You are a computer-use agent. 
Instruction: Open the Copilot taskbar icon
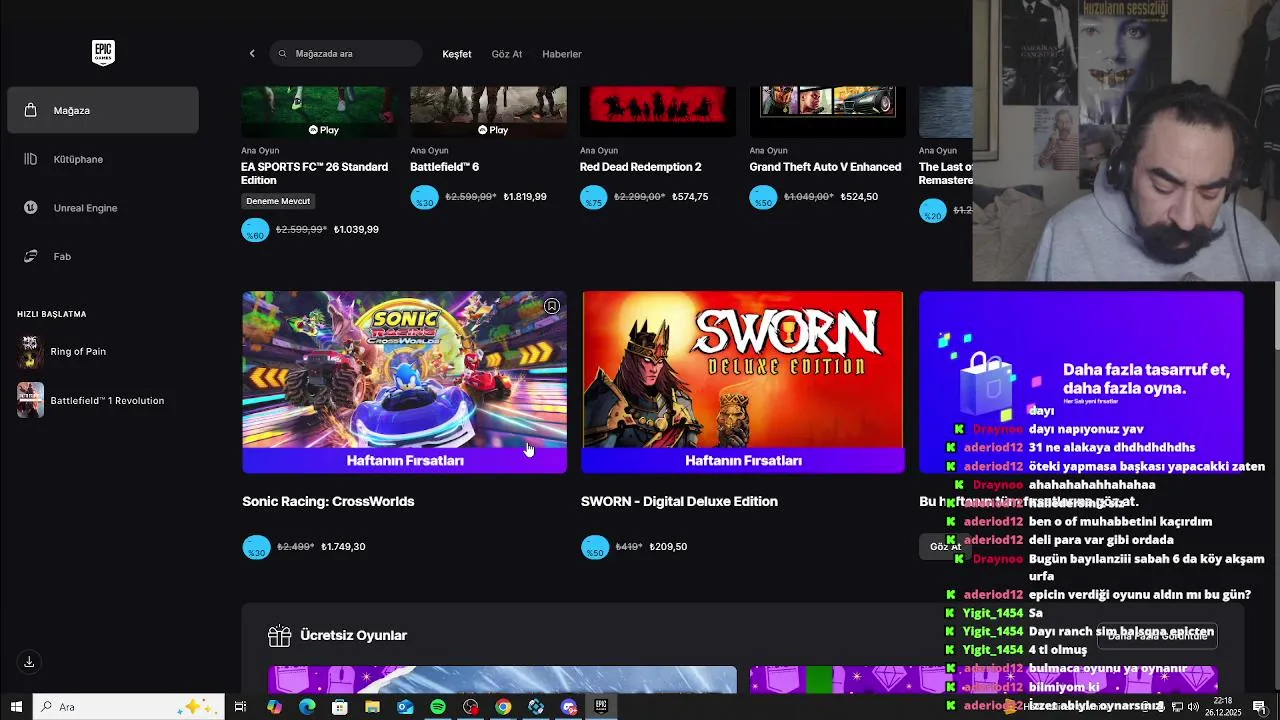coord(275,707)
